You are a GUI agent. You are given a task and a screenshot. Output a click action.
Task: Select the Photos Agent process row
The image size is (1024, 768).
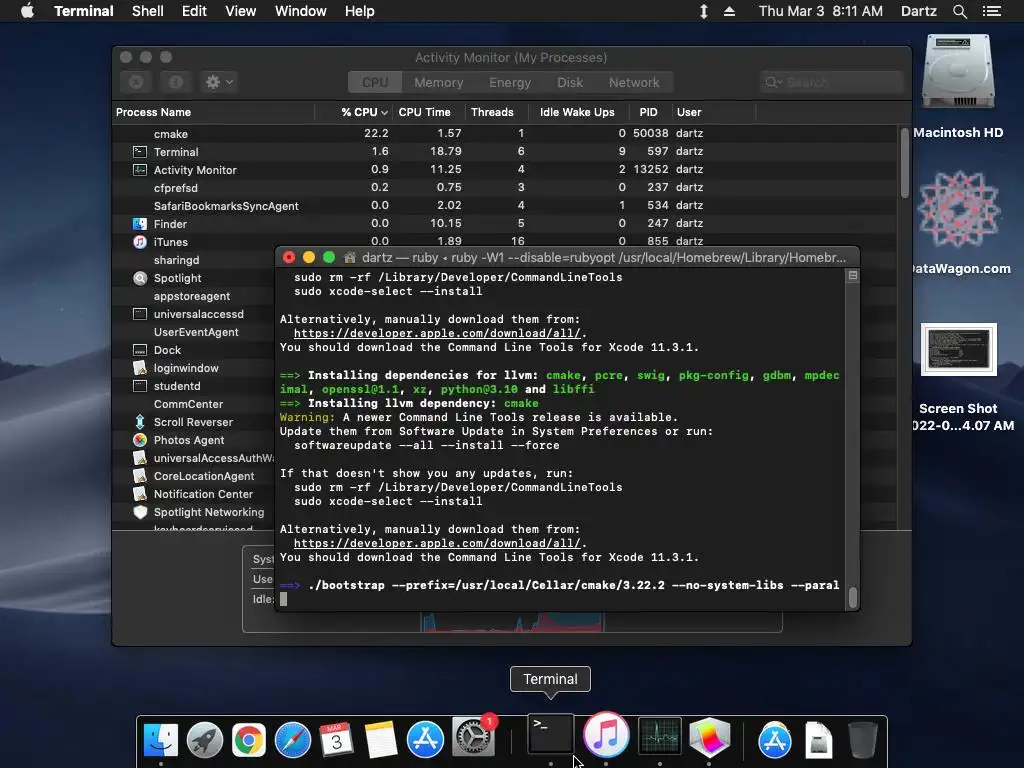(193, 440)
